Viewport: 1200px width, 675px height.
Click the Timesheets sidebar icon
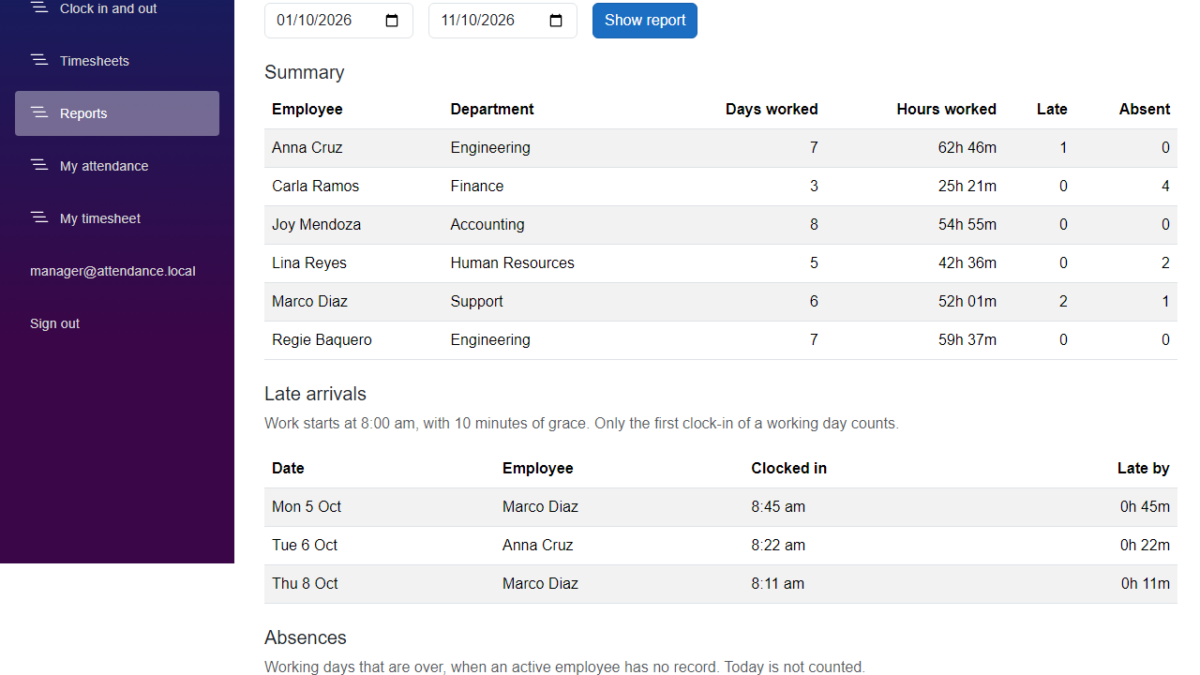pyautogui.click(x=39, y=61)
